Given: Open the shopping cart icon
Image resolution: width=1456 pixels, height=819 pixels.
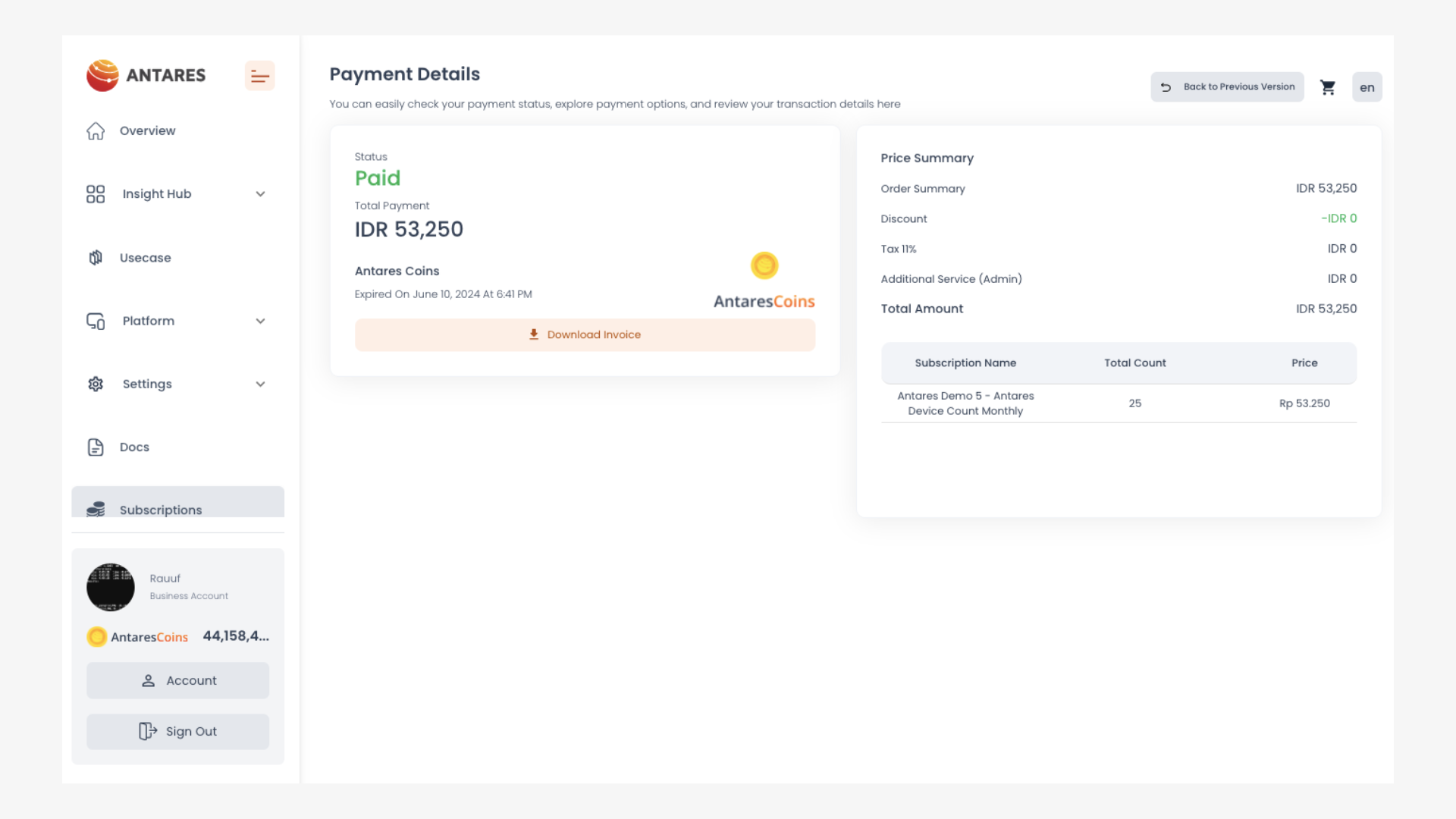Looking at the screenshot, I should [1328, 87].
